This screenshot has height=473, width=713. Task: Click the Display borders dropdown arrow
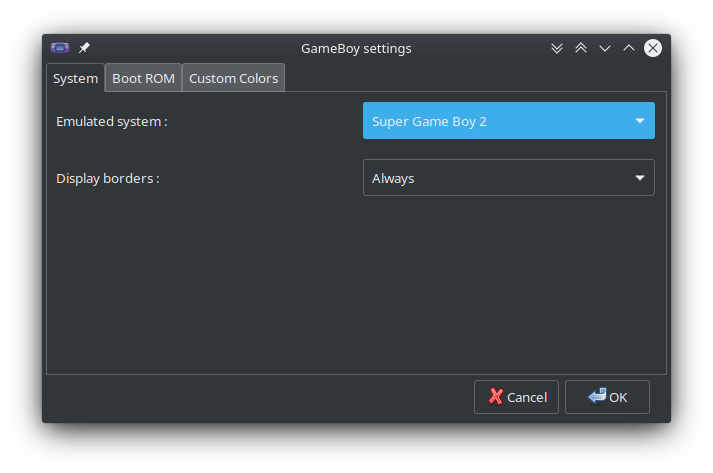(x=640, y=178)
